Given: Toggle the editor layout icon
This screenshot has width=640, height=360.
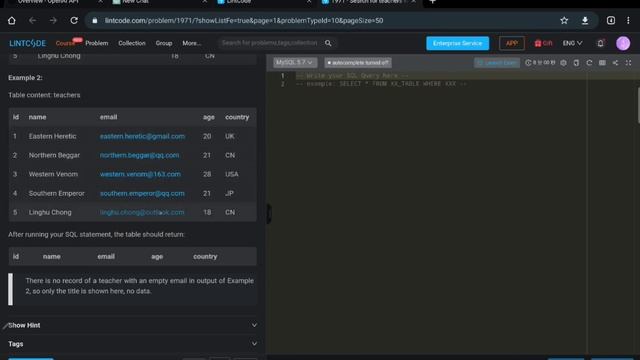Looking at the screenshot, I should point(602,63).
